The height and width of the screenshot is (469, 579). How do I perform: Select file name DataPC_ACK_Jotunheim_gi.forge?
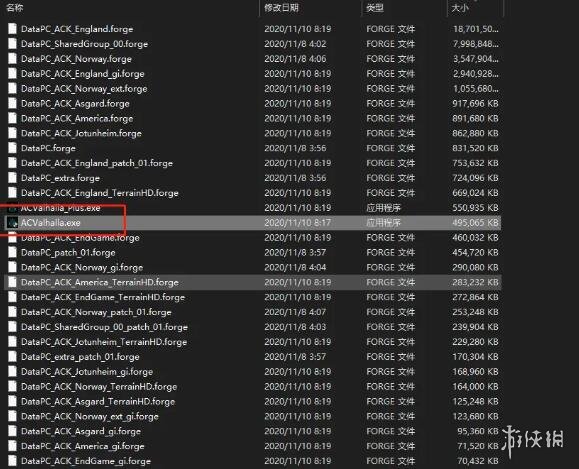pyautogui.click(x=87, y=372)
